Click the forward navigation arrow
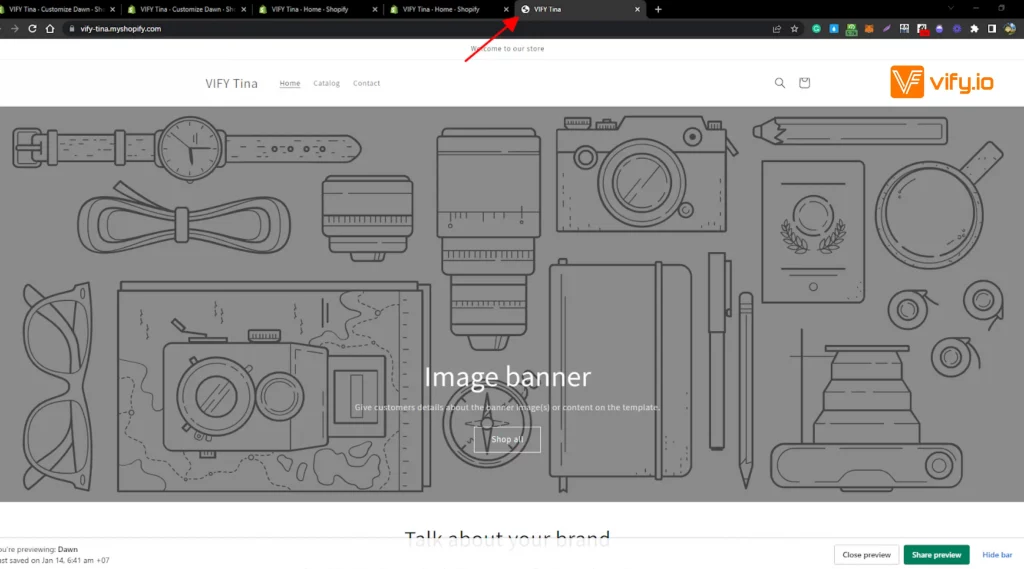 (x=14, y=29)
